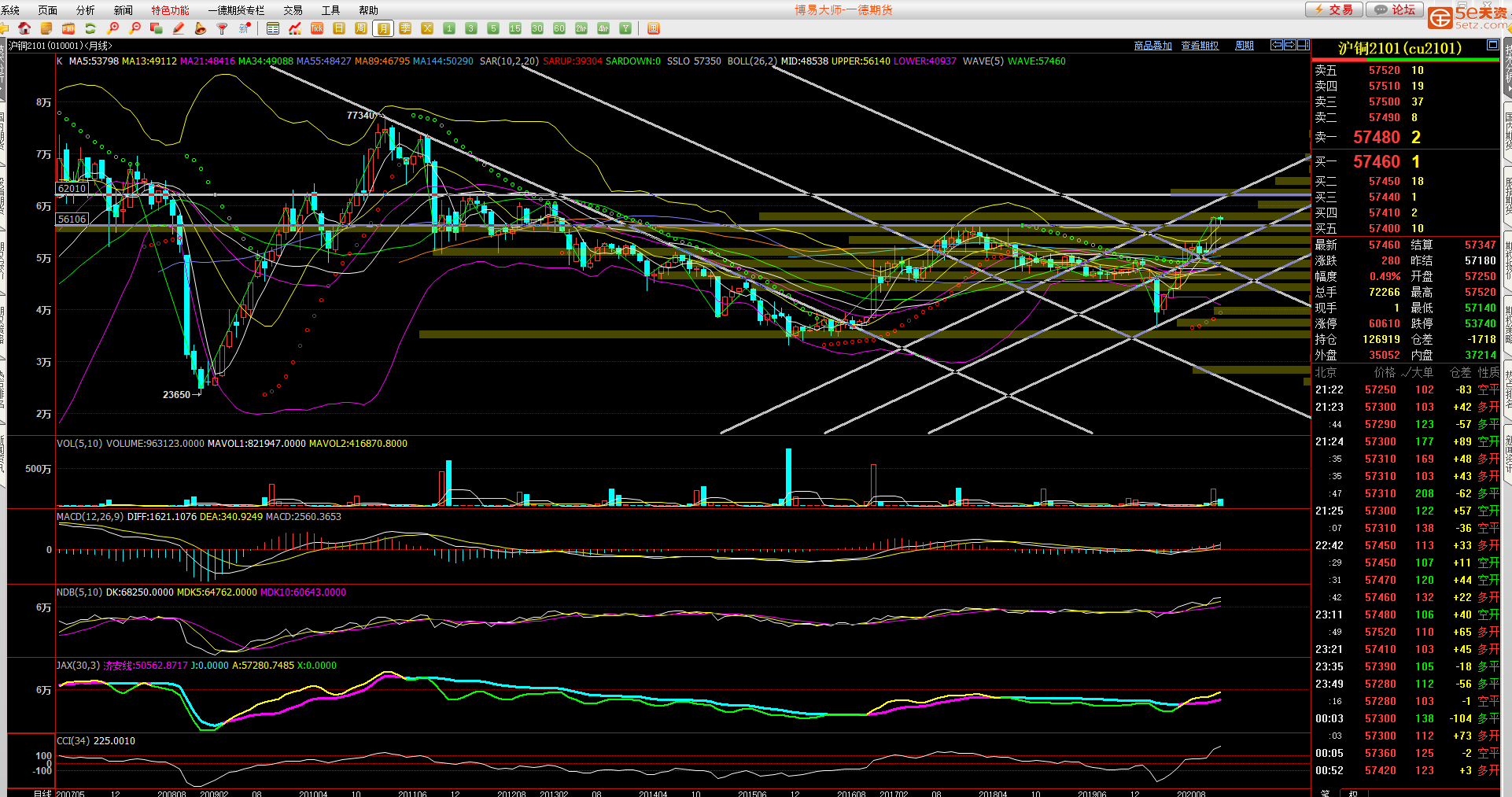Toggle the monthly 月 period button
This screenshot has height=797, width=1512.
coord(383,28)
